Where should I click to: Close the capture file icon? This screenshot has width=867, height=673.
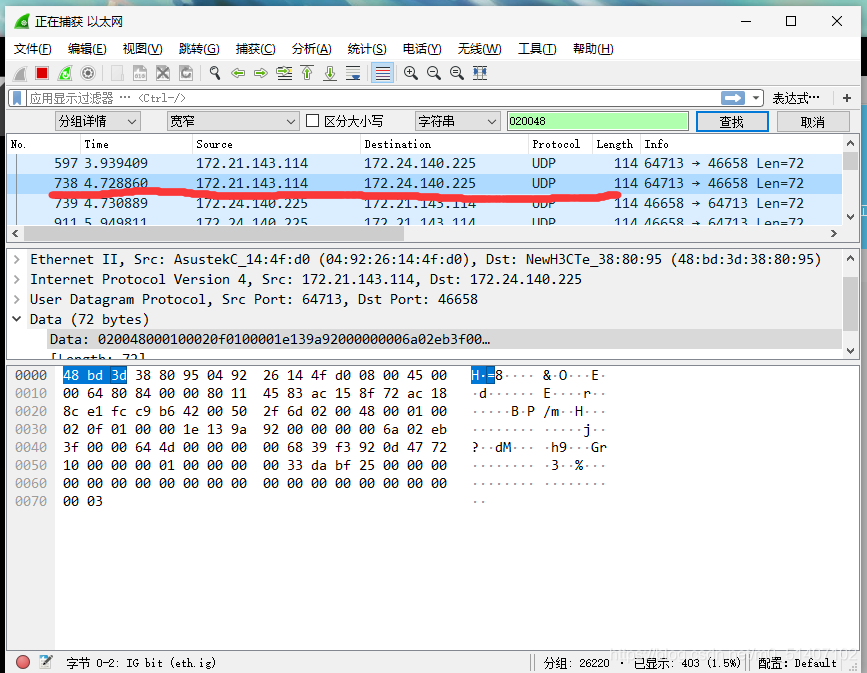point(163,73)
